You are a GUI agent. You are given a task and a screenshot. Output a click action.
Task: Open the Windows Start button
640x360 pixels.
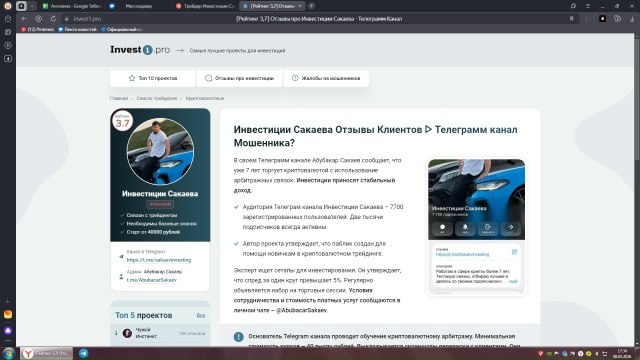click(x=9, y=353)
